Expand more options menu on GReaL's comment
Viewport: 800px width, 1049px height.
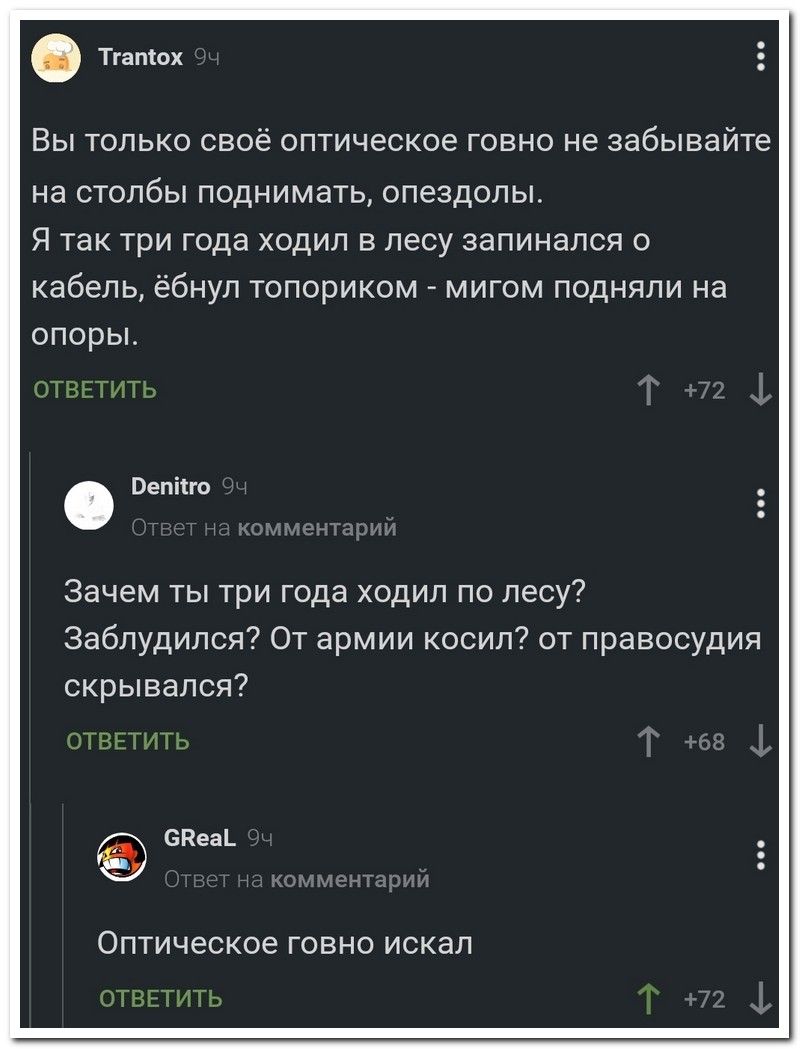point(761,857)
